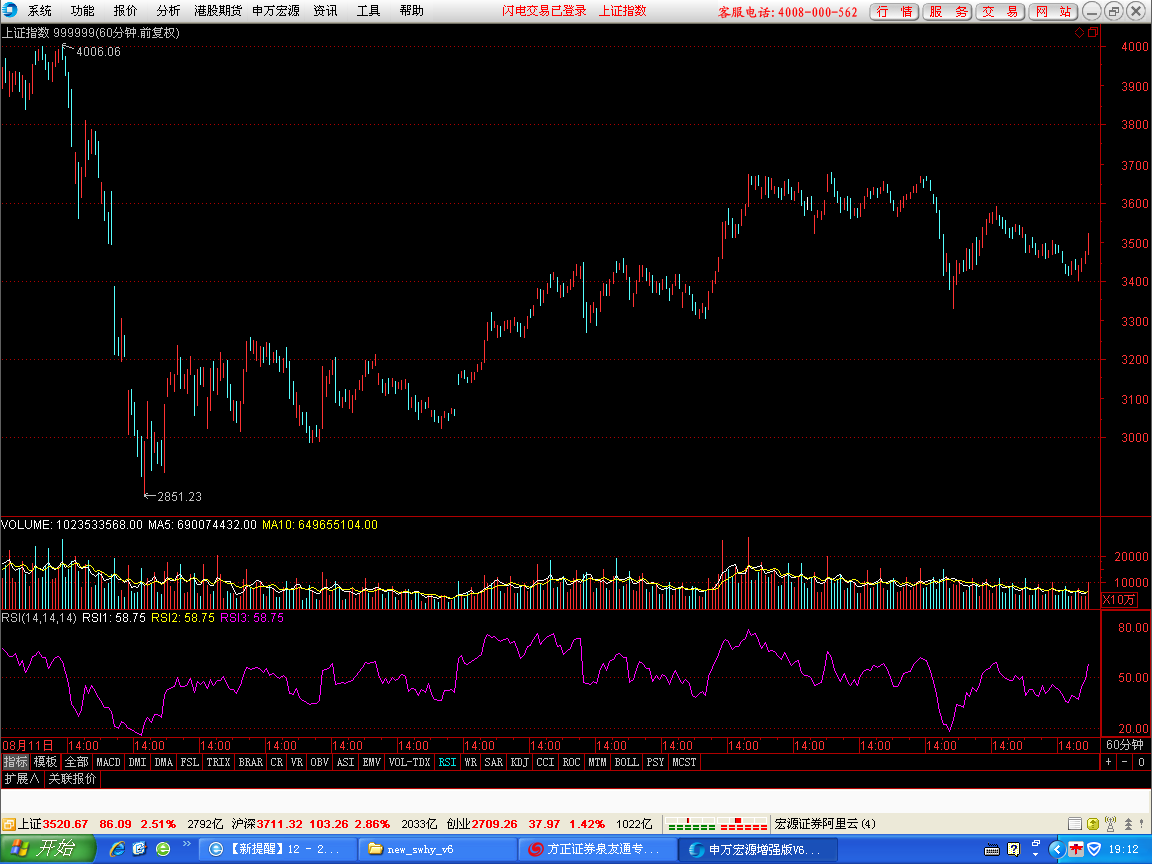Click the red tray icon before shield
Viewport: 1152px width, 864px height.
[x=1076, y=850]
